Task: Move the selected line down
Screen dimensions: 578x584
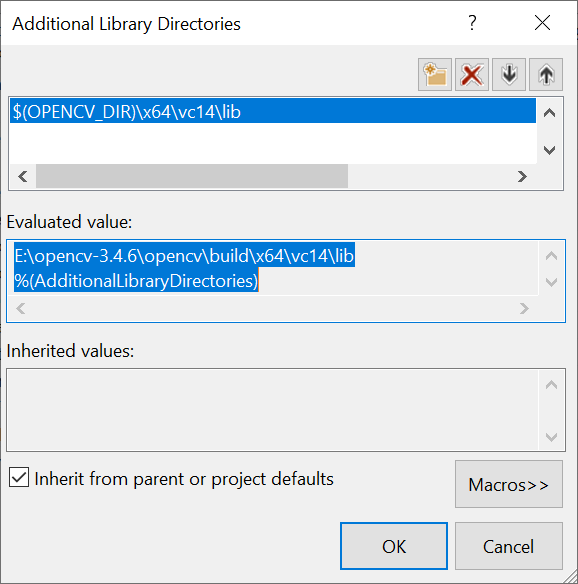Action: click(x=509, y=74)
